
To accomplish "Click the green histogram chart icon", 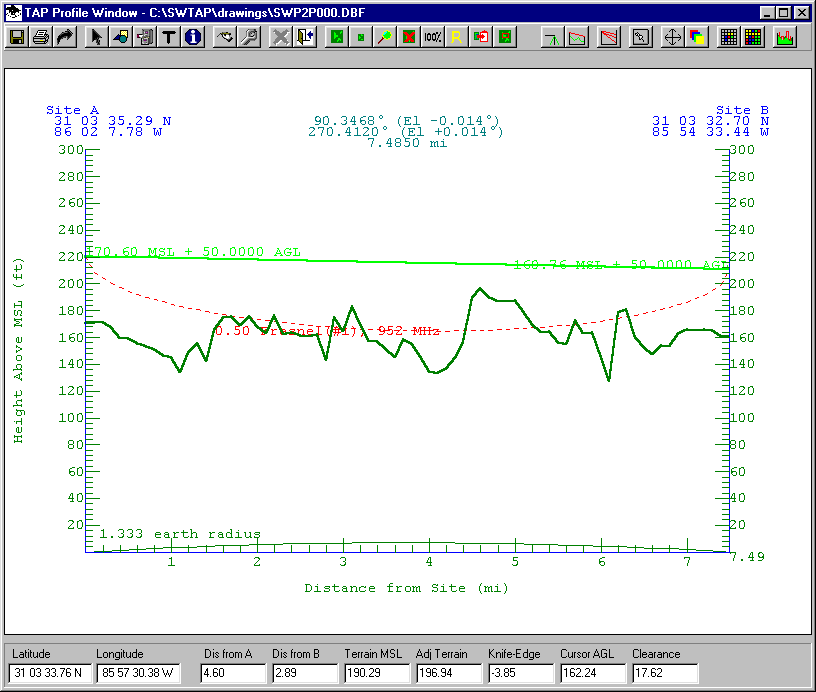I will pyautogui.click(x=785, y=37).
